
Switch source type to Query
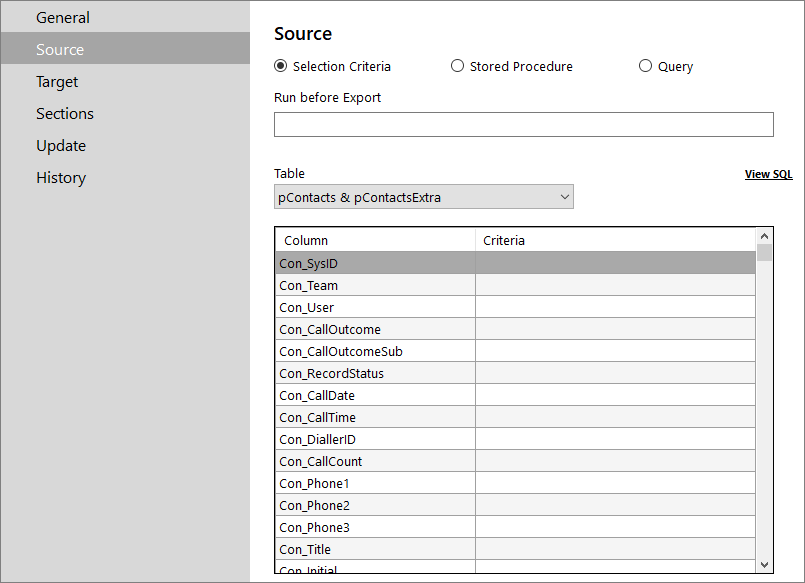click(645, 66)
